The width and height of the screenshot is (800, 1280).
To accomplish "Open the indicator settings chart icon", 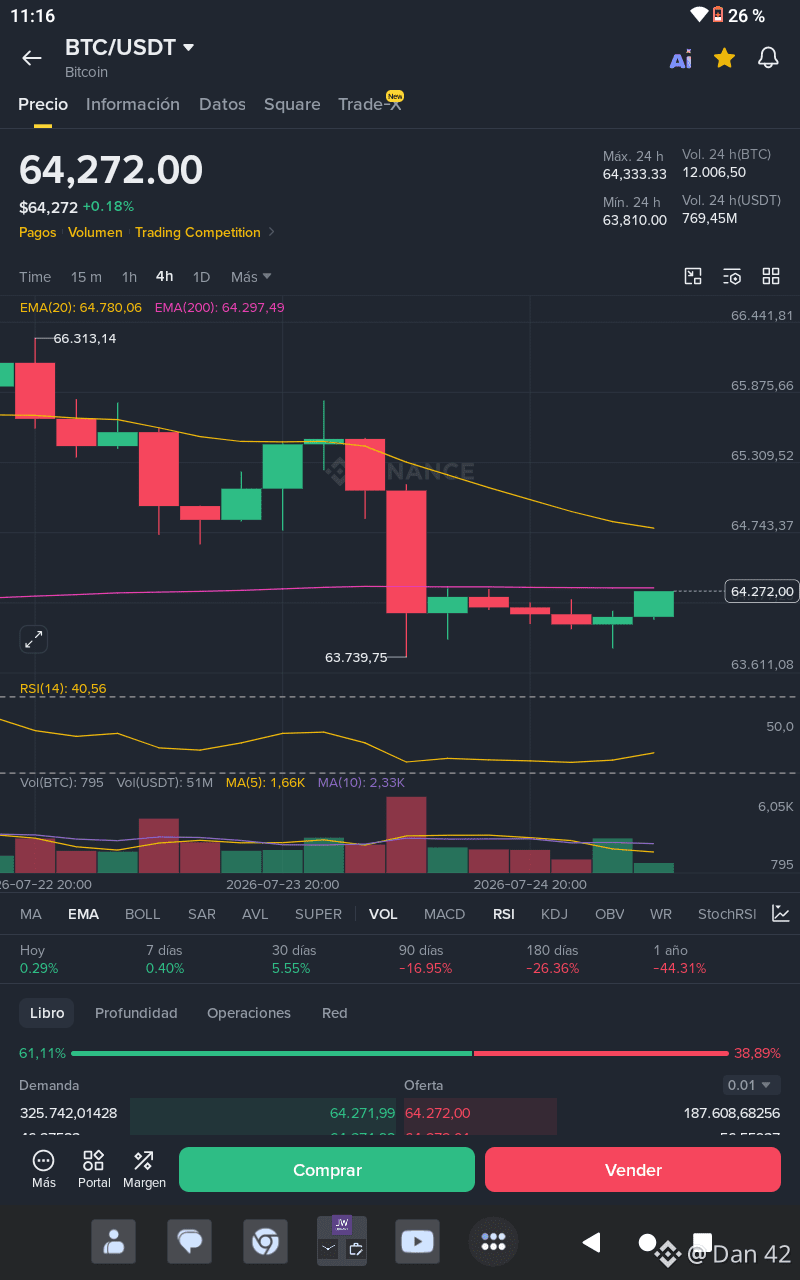I will coord(780,913).
